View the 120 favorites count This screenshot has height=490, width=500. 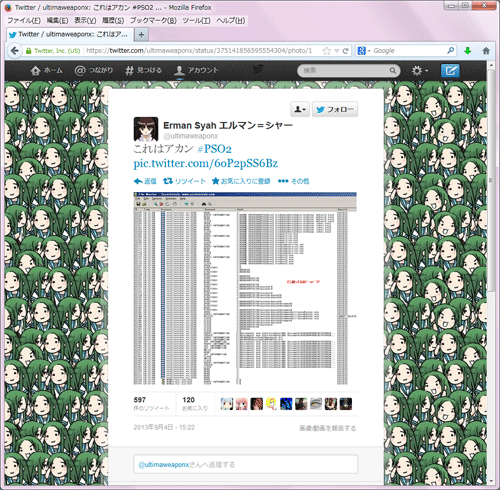195,404
